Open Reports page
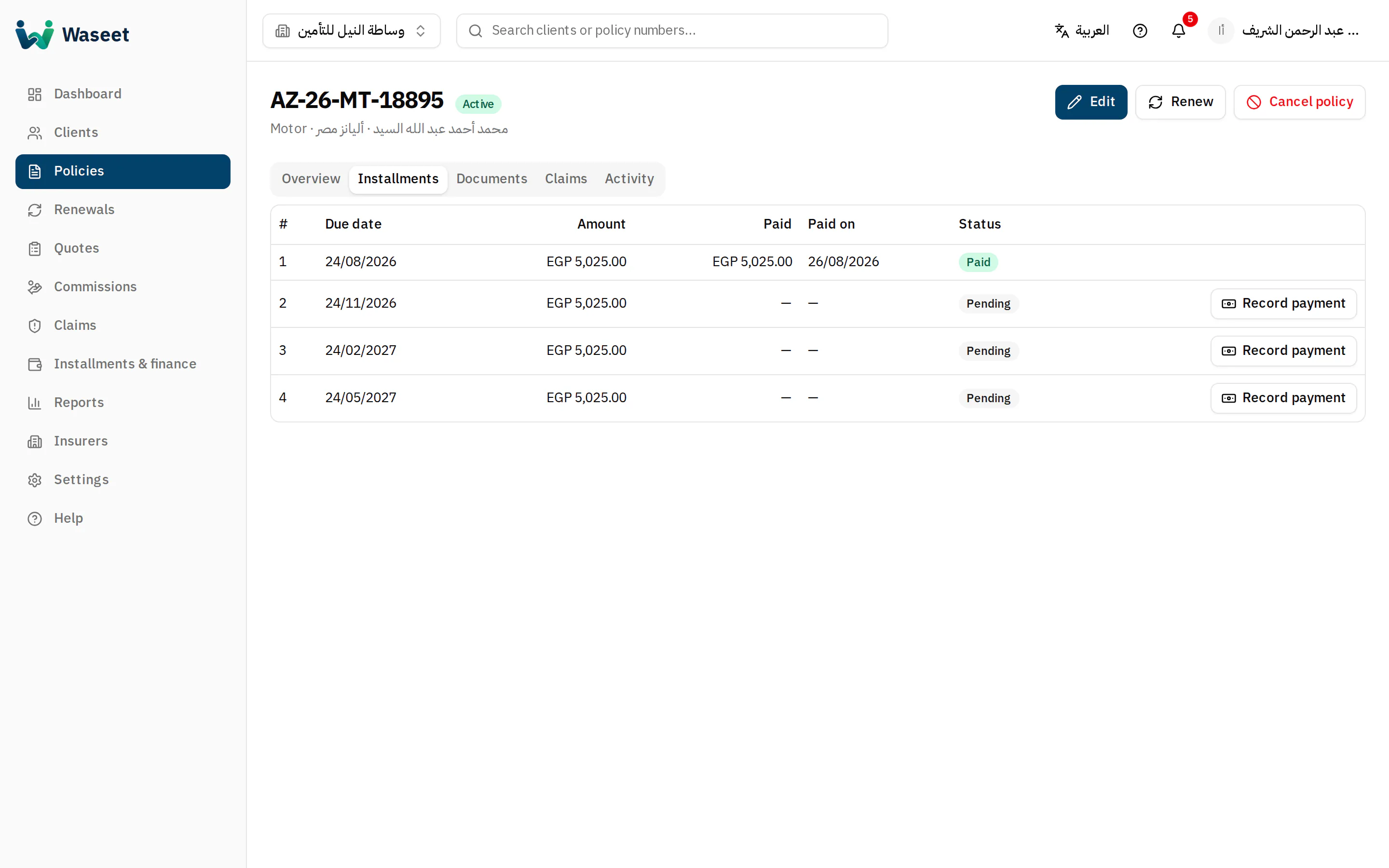Image resolution: width=1389 pixels, height=868 pixels. 123,403
